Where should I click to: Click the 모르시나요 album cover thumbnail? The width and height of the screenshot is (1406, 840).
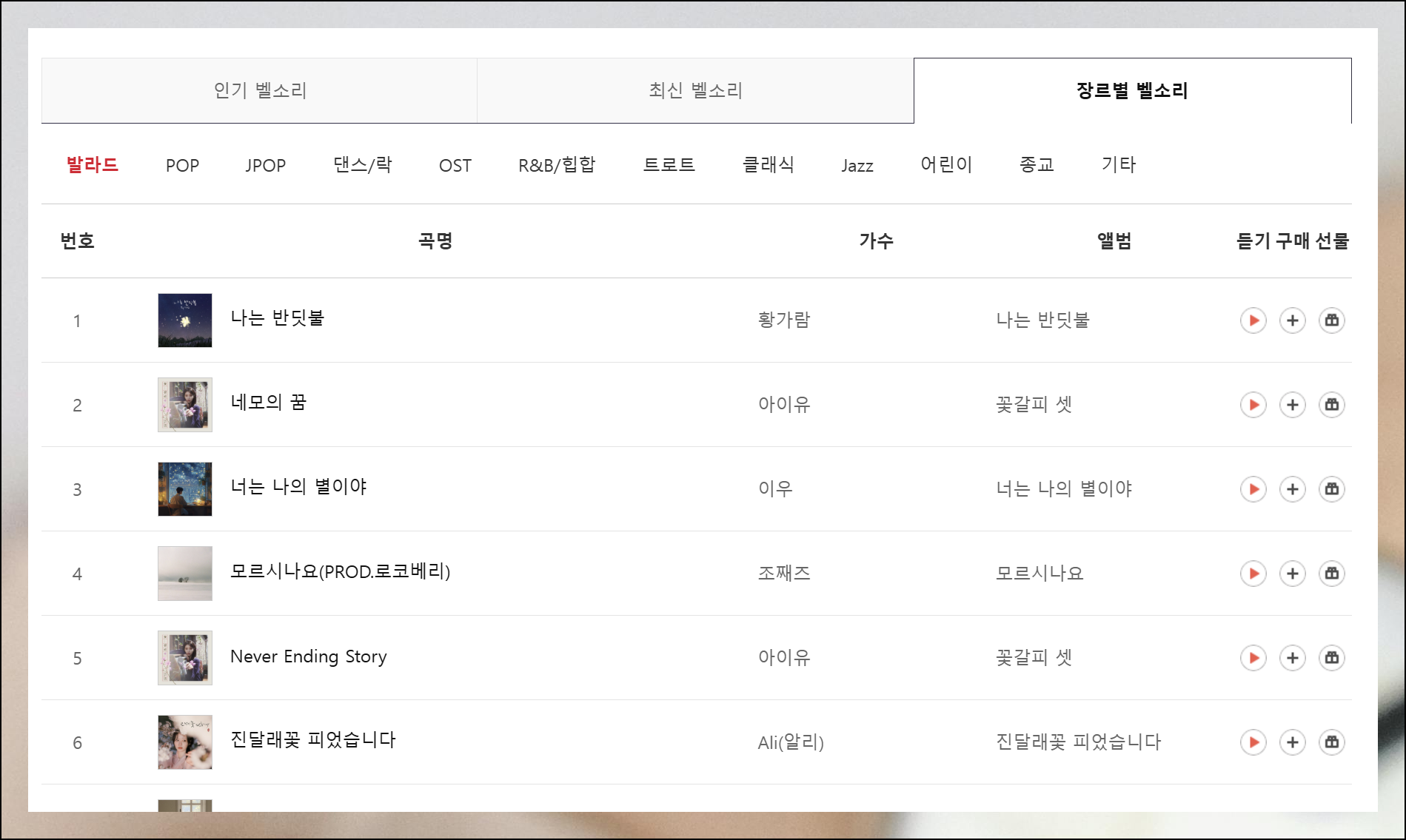pos(185,574)
